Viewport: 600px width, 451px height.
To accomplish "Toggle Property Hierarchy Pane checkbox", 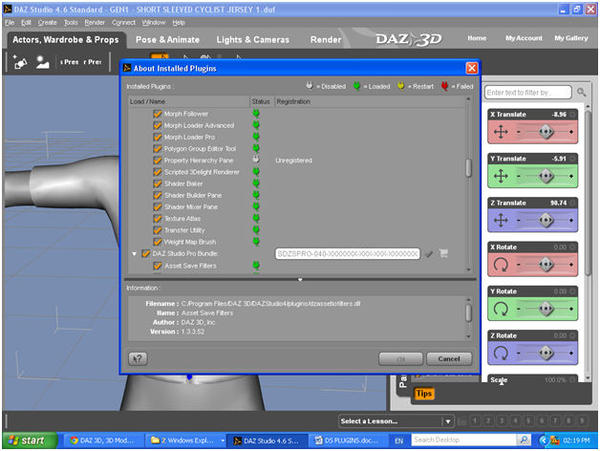I will pos(157,160).
